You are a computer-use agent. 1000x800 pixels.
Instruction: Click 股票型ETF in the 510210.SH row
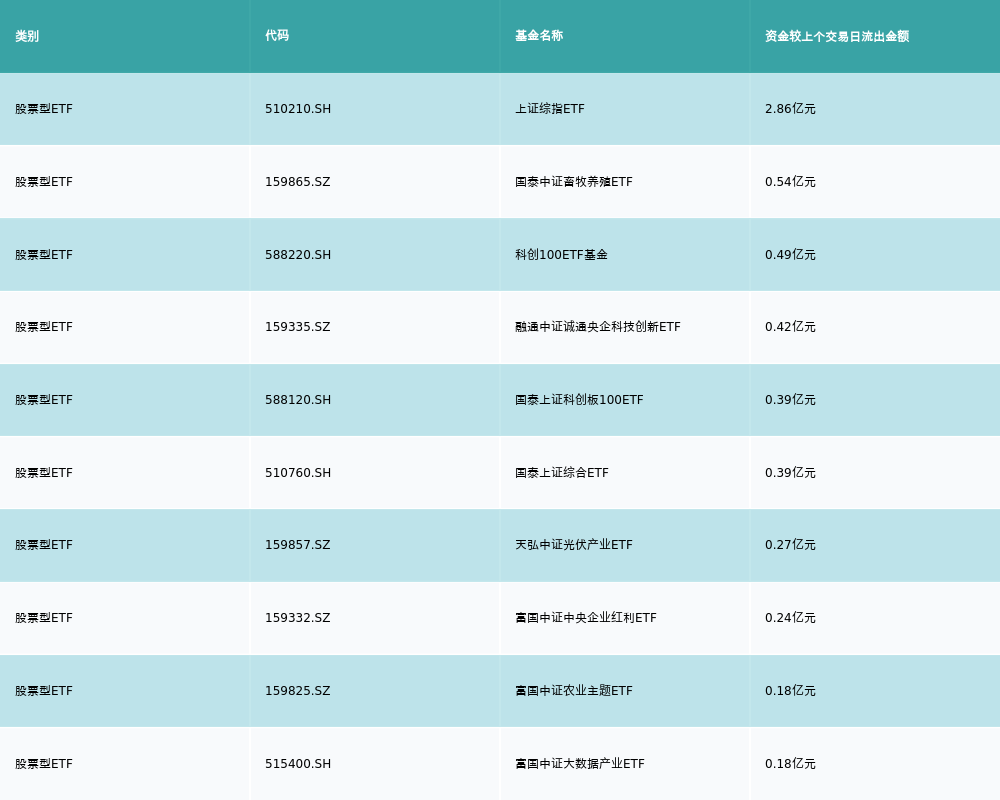tap(44, 109)
